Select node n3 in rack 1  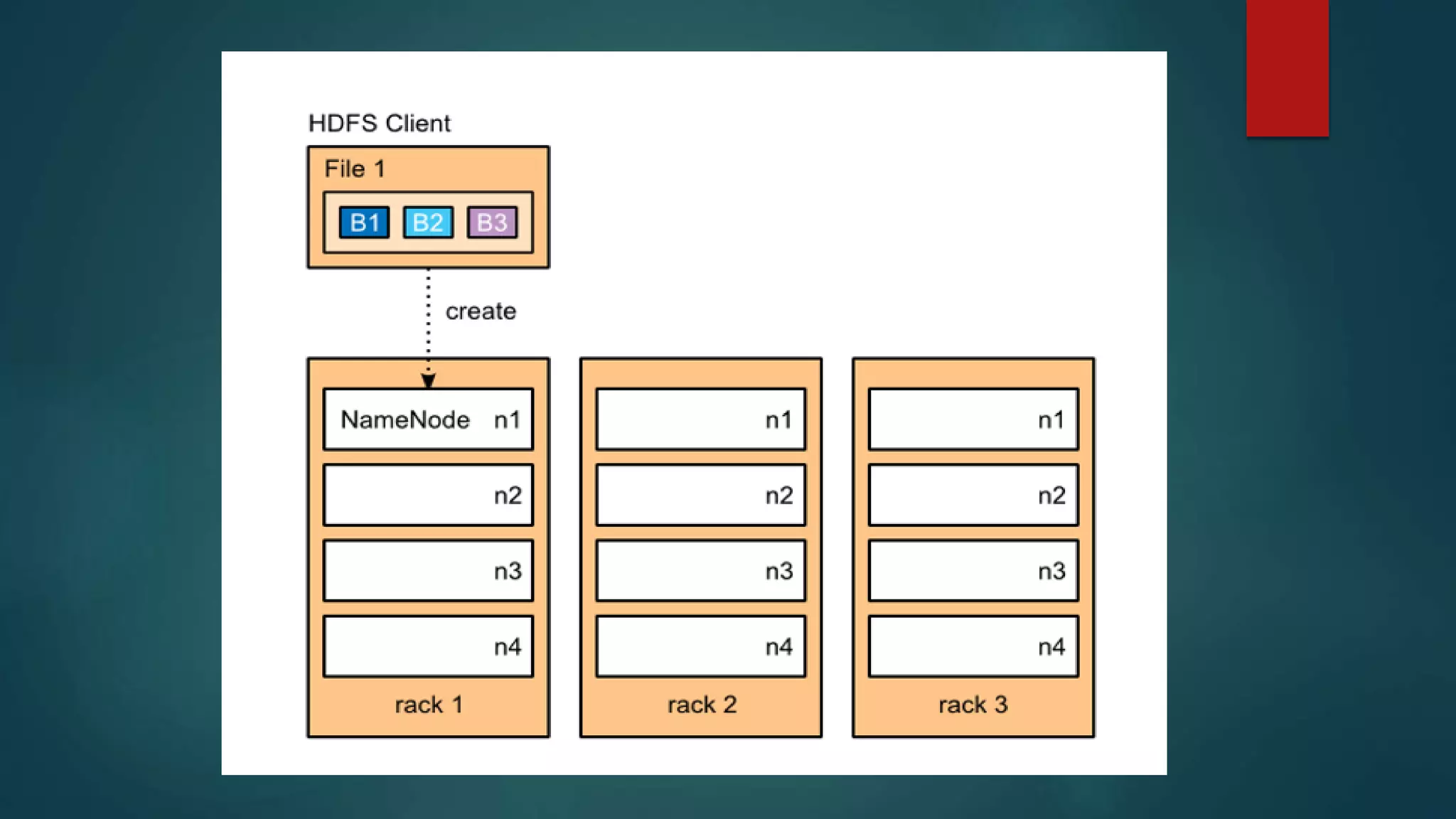click(428, 571)
